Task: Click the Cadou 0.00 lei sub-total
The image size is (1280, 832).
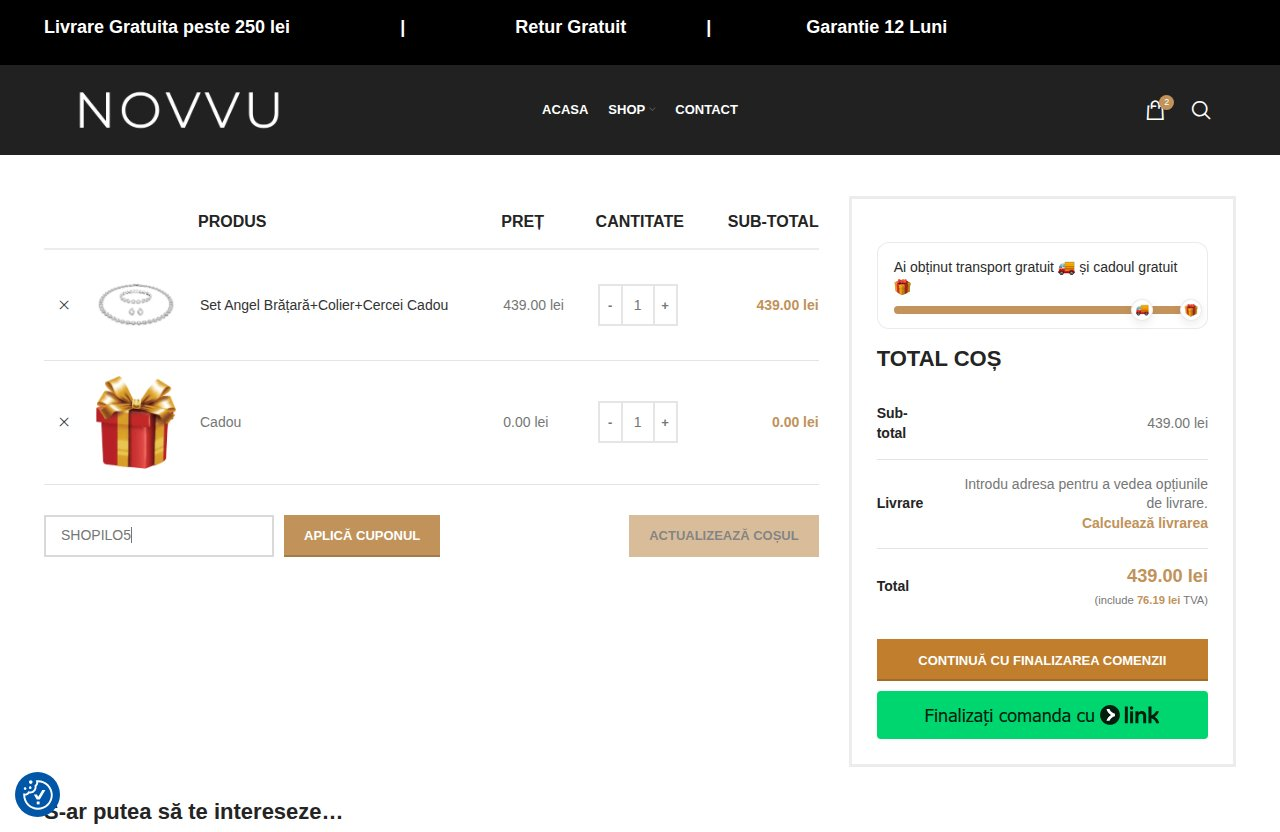Action: pyautogui.click(x=795, y=422)
